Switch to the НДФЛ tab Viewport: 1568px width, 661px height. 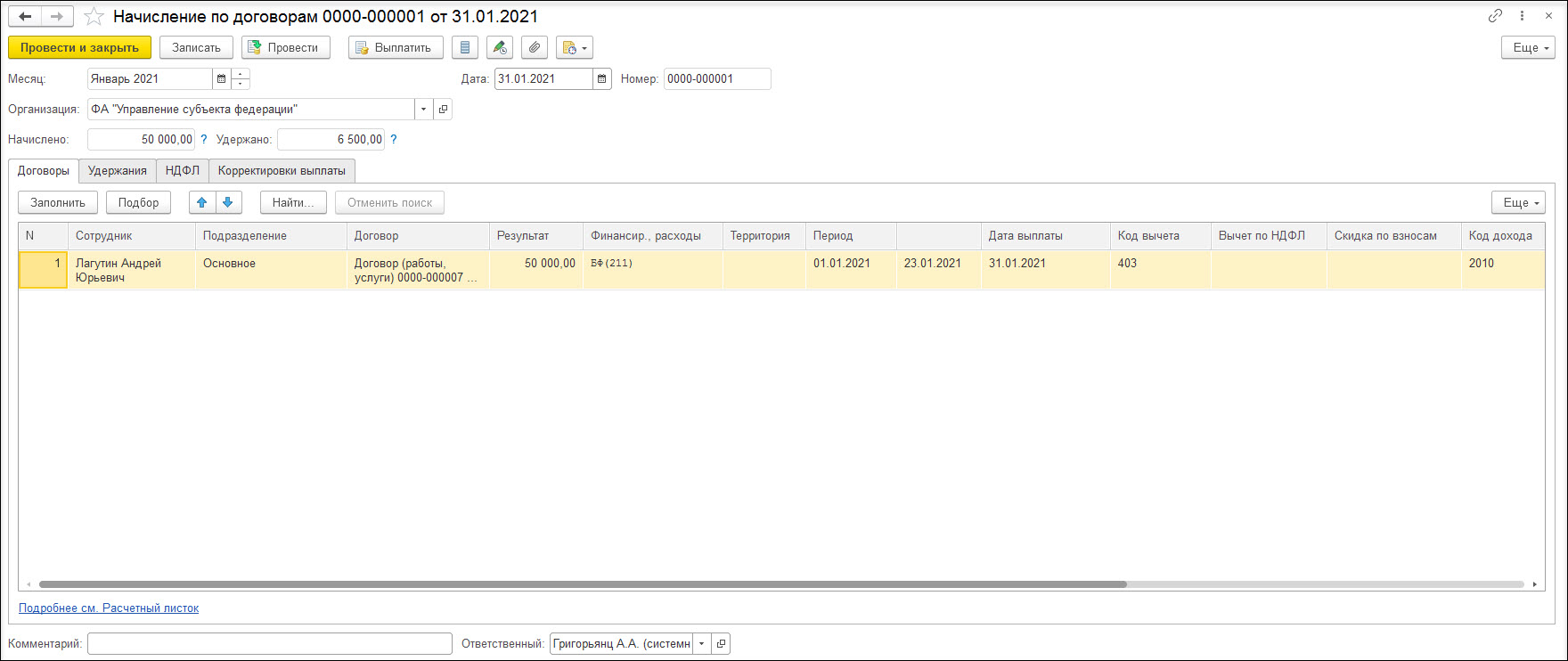pos(183,171)
